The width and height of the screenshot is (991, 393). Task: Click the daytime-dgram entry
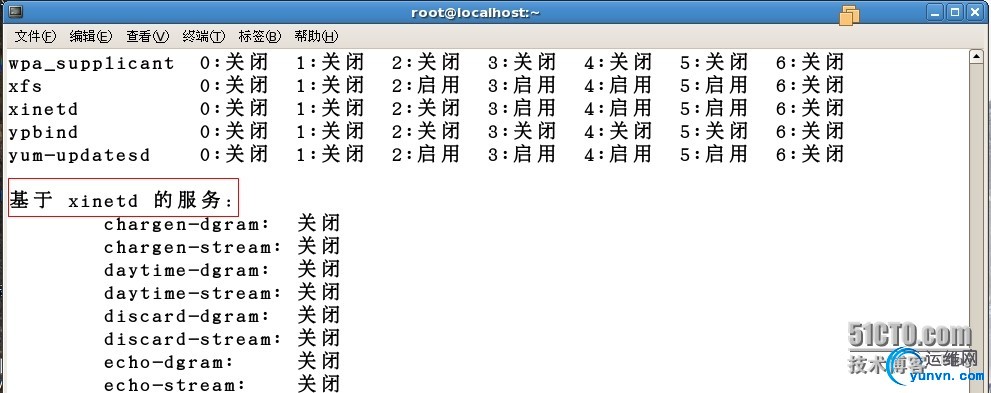click(187, 270)
